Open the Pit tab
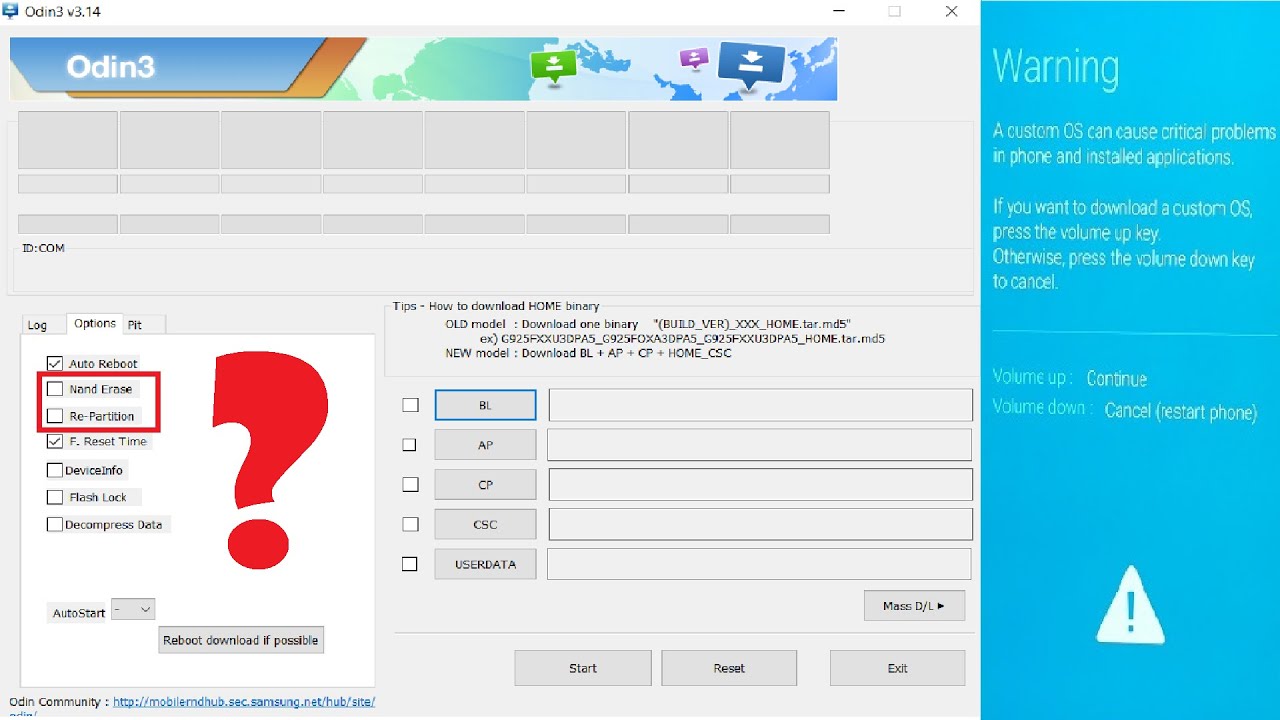 point(135,325)
